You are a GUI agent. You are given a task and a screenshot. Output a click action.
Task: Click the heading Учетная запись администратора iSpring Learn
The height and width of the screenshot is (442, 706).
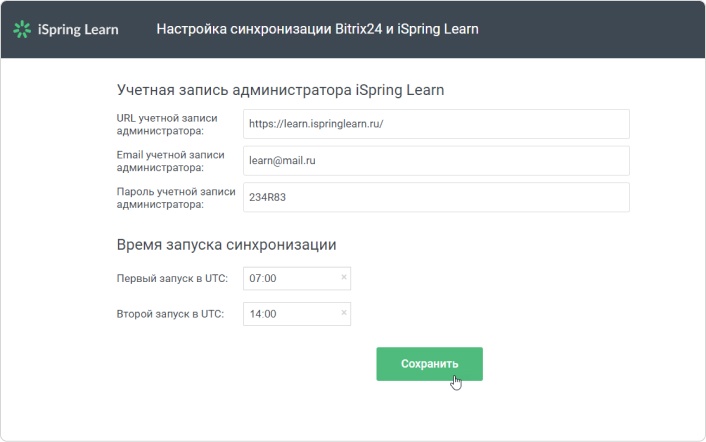[281, 90]
